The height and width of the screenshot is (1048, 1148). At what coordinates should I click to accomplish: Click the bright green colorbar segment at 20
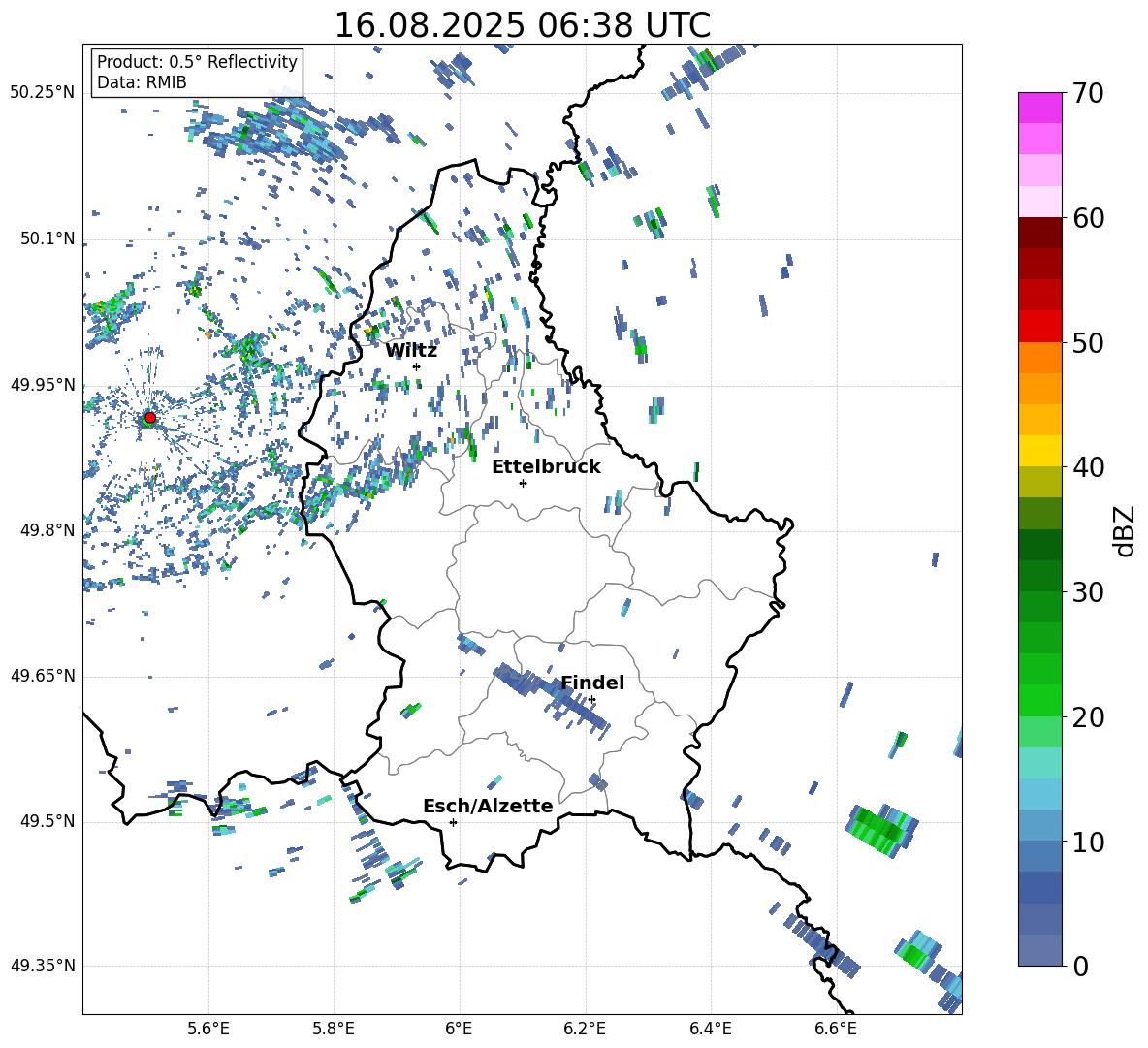[x=1039, y=700]
